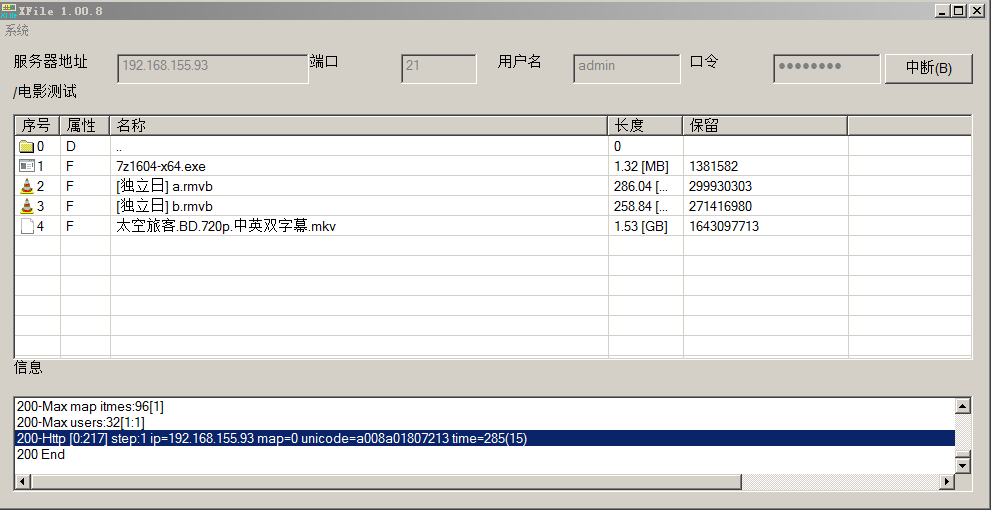The width and height of the screenshot is (991, 510).
Task: Sort file list by 名称 column header
Action: (358, 125)
